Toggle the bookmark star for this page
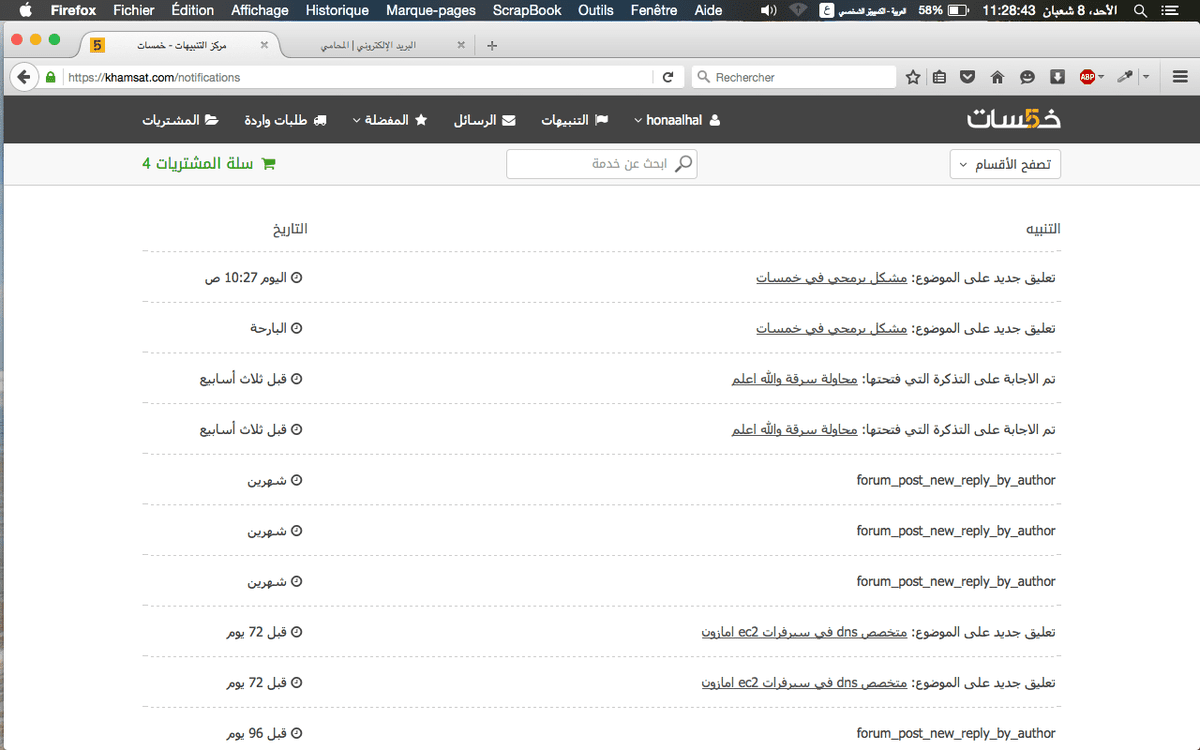The height and width of the screenshot is (750, 1200). [912, 75]
